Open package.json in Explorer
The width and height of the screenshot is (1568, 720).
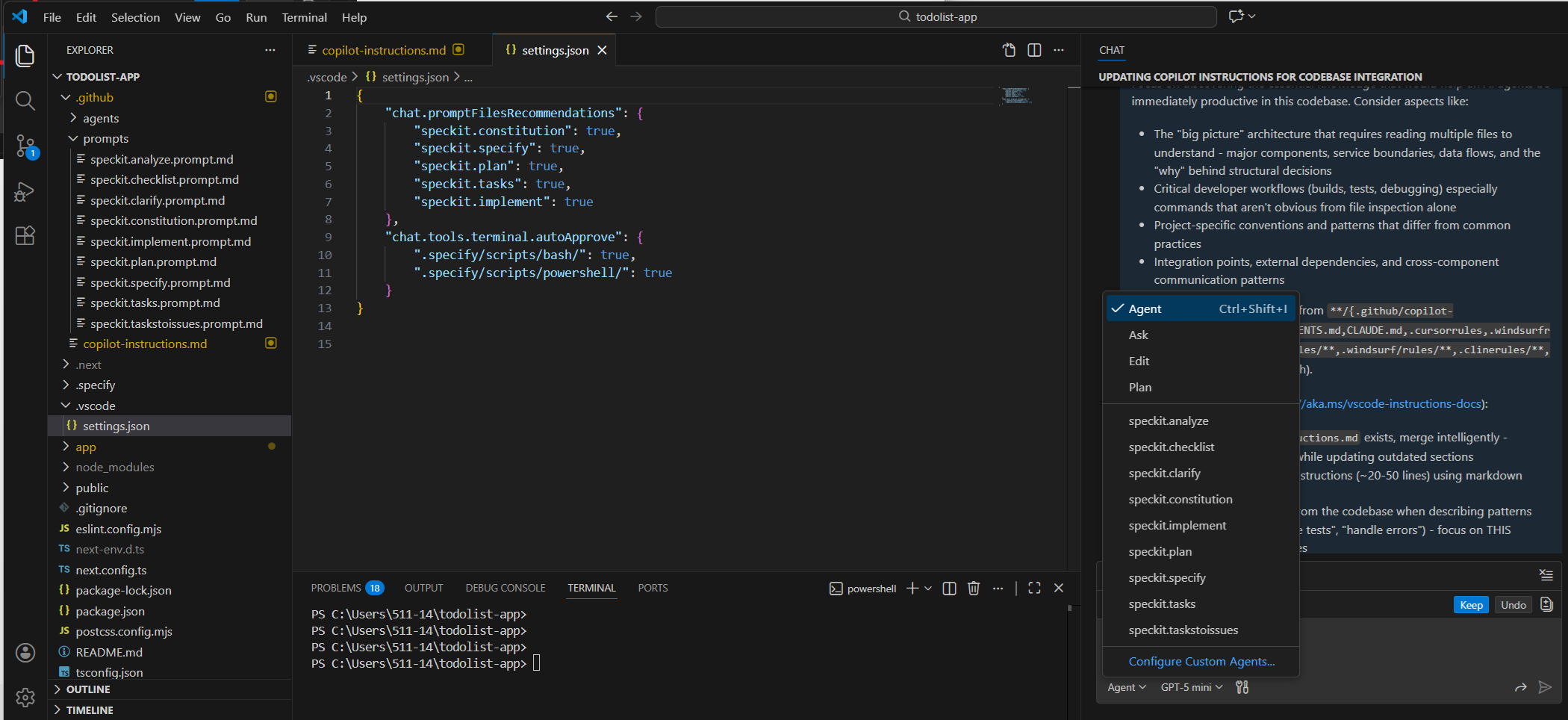(110, 611)
